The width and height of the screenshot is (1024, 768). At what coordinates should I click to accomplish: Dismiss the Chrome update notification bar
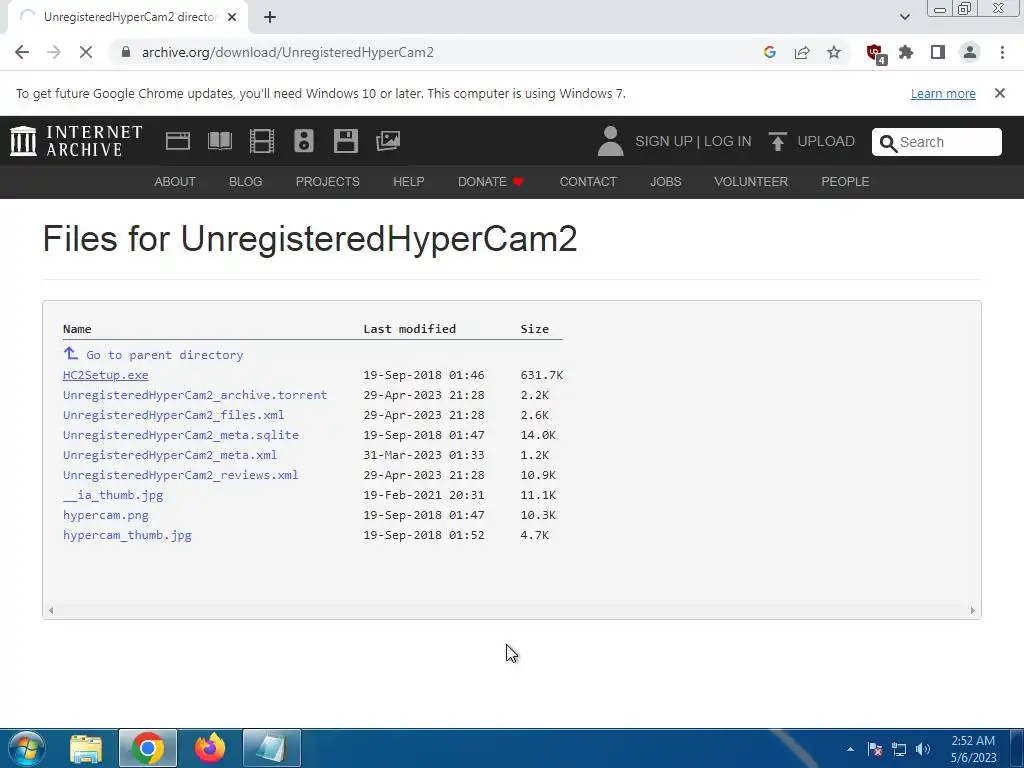pyautogui.click(x=1000, y=93)
